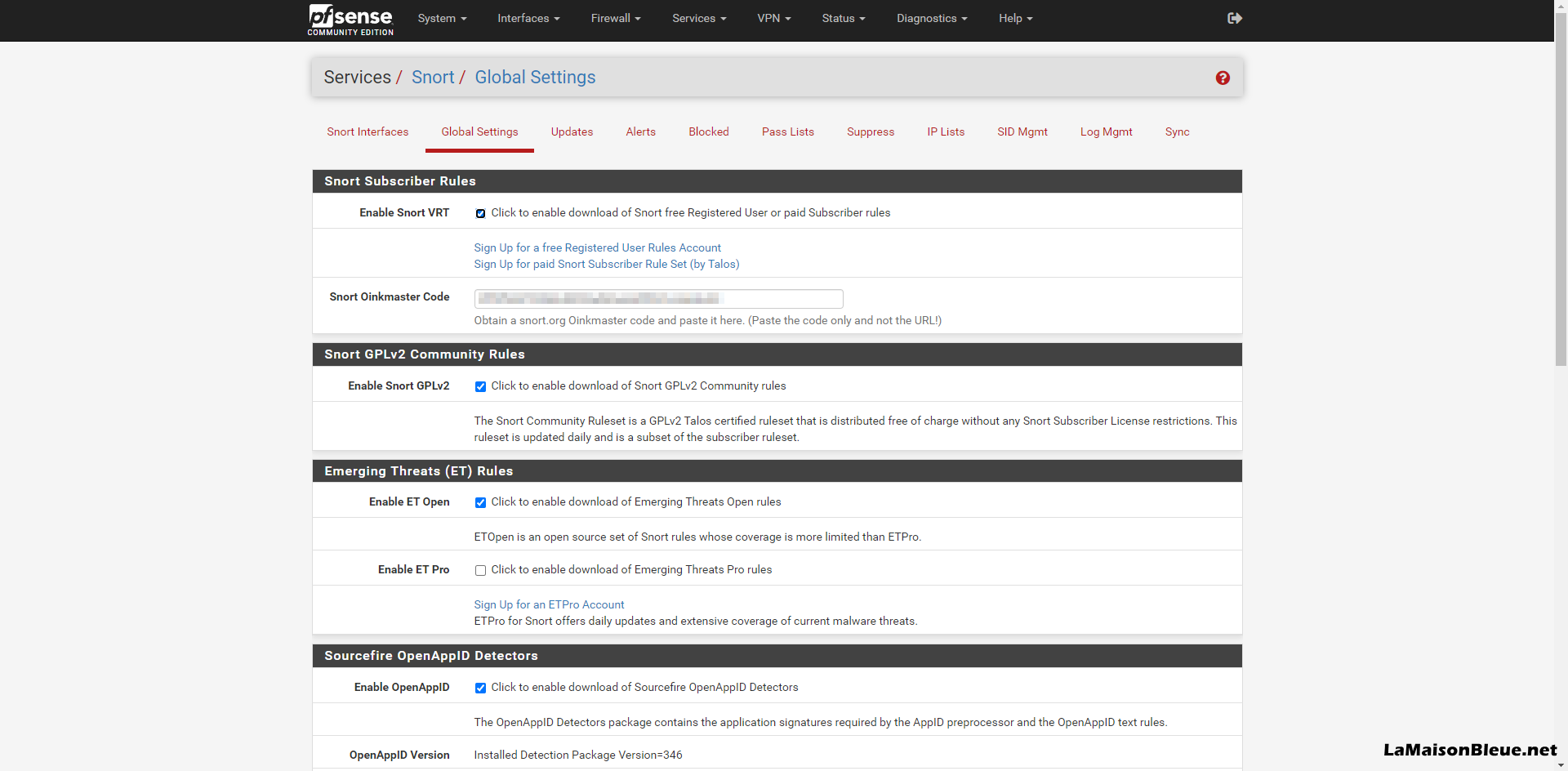The image size is (1568, 771).
Task: Expand the Status dropdown menu
Action: pyautogui.click(x=844, y=18)
